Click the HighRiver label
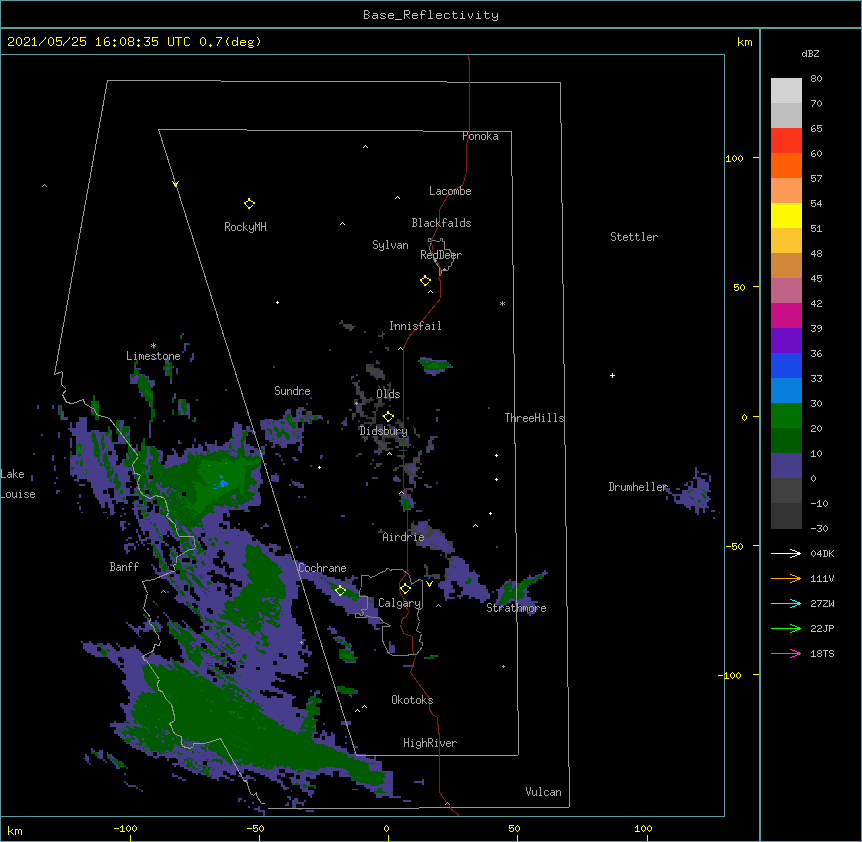Image resolution: width=862 pixels, height=842 pixels. point(430,743)
